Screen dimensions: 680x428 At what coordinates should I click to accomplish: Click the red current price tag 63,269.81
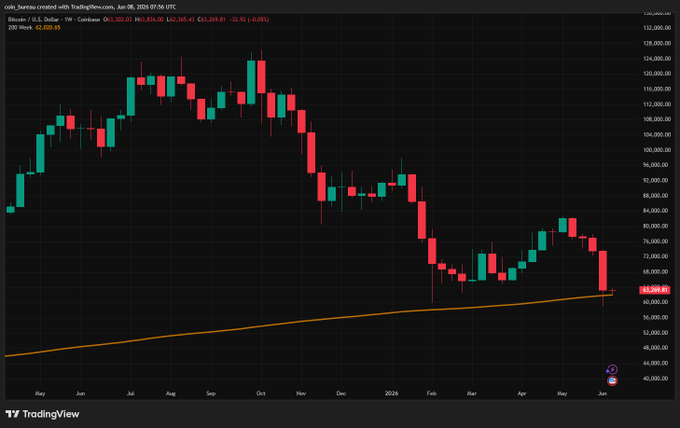pos(654,290)
